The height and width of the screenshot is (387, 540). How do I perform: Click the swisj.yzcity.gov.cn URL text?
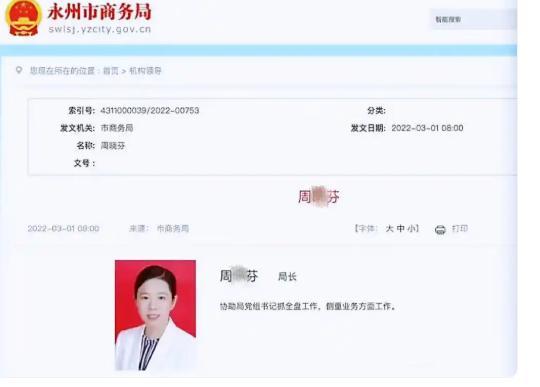(x=100, y=29)
